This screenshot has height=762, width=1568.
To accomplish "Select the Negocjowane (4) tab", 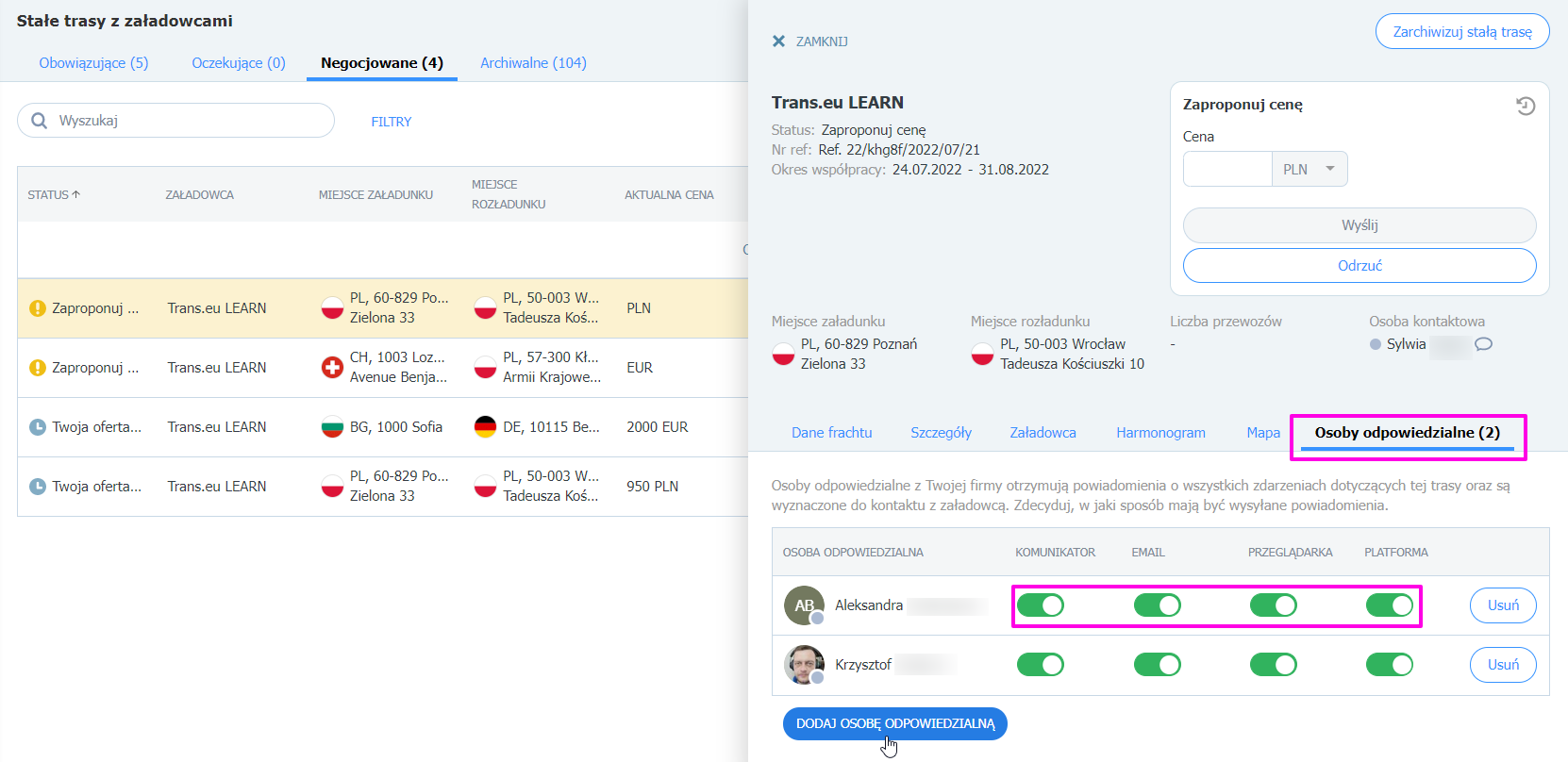I will (x=382, y=63).
